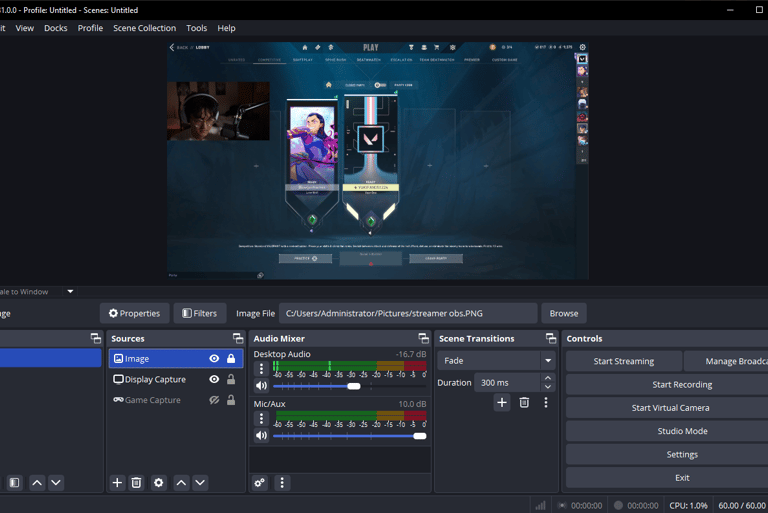Viewport: 768px width, 513px height.
Task: Mute Desktop Audio
Action: click(261, 386)
